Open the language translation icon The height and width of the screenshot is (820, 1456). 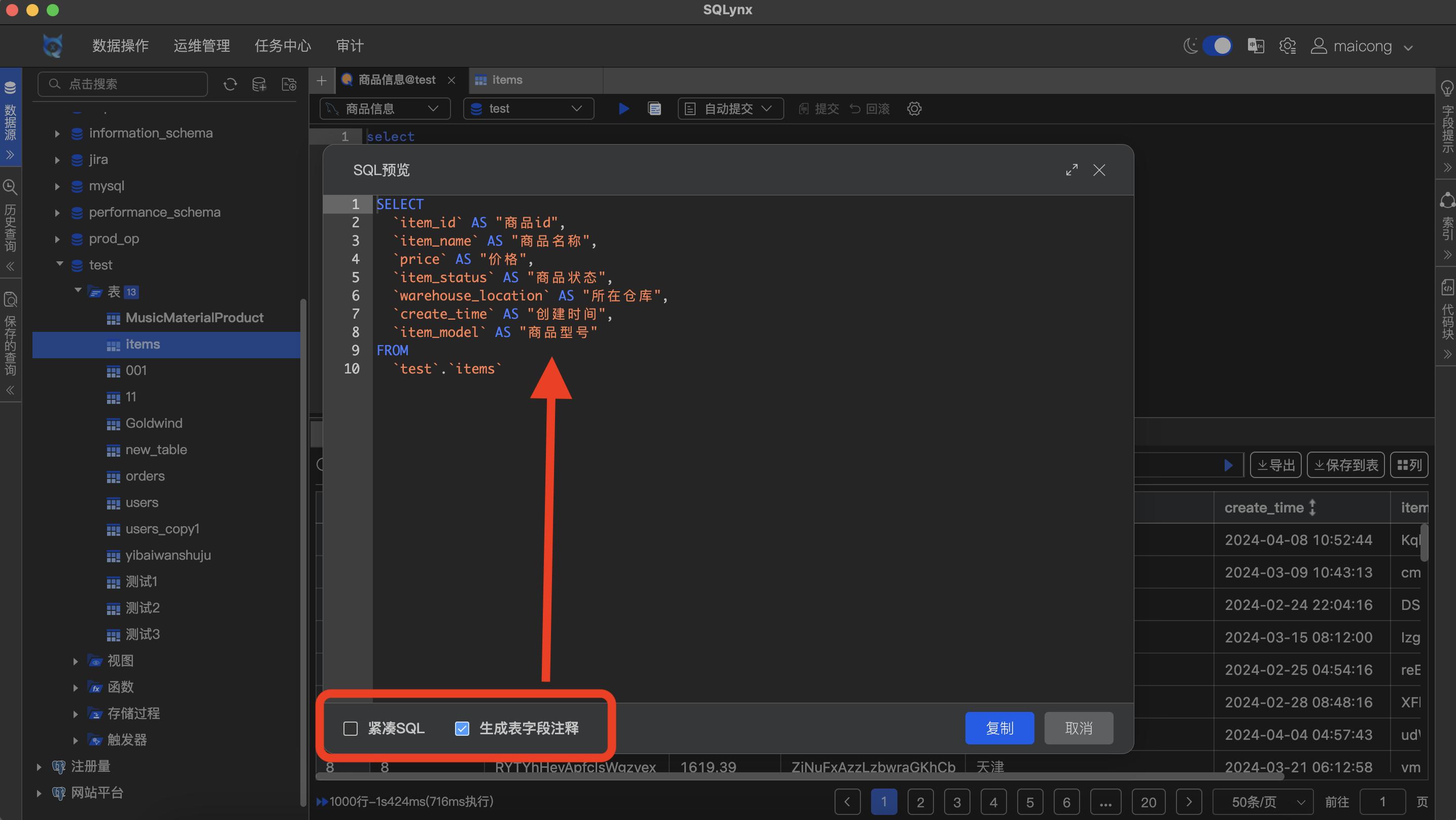pos(1255,46)
